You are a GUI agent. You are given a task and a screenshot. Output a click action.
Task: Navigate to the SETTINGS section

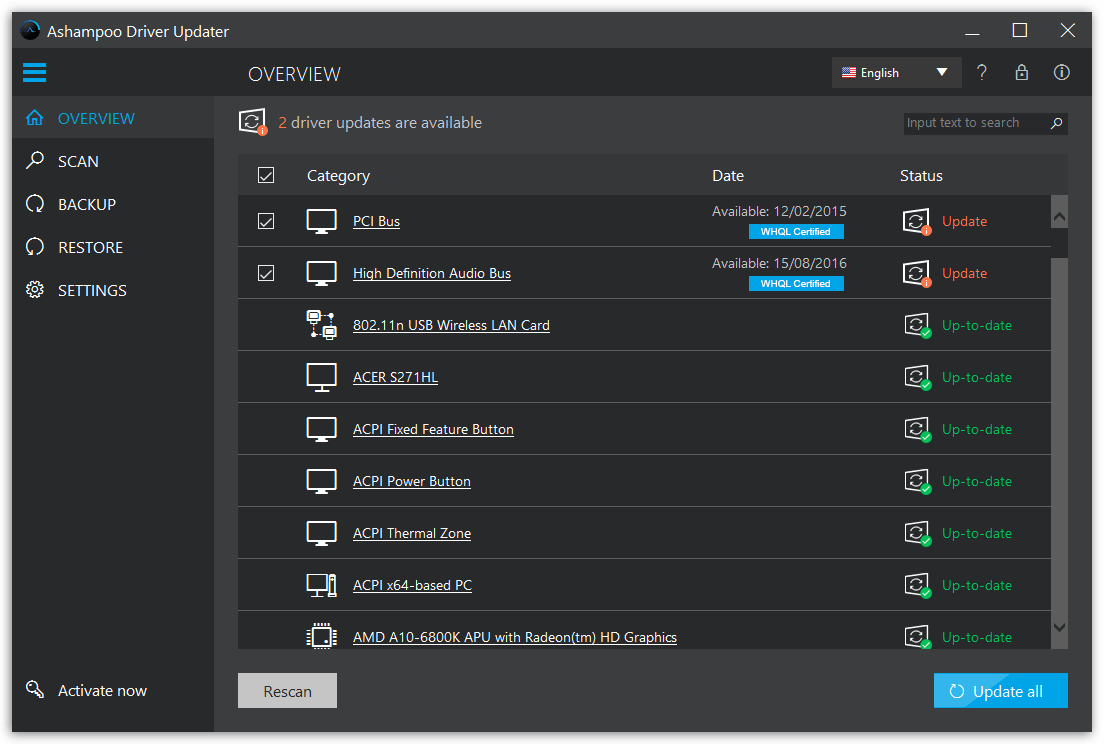(x=90, y=290)
